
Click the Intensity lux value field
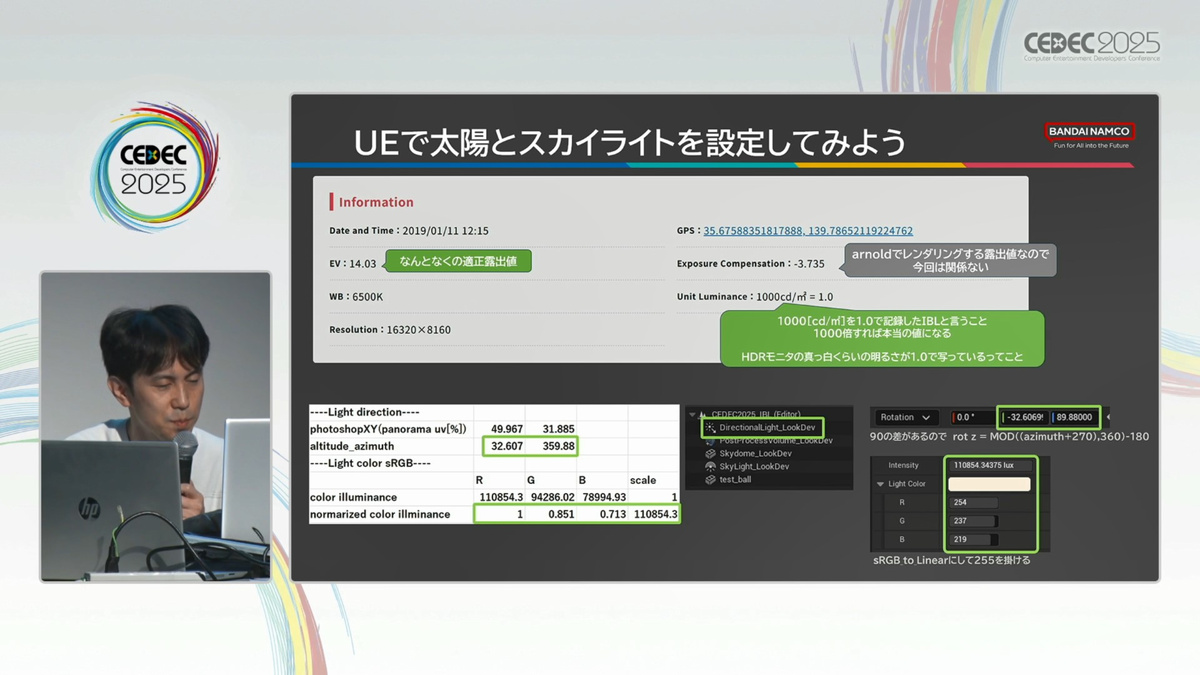pyautogui.click(x=990, y=465)
